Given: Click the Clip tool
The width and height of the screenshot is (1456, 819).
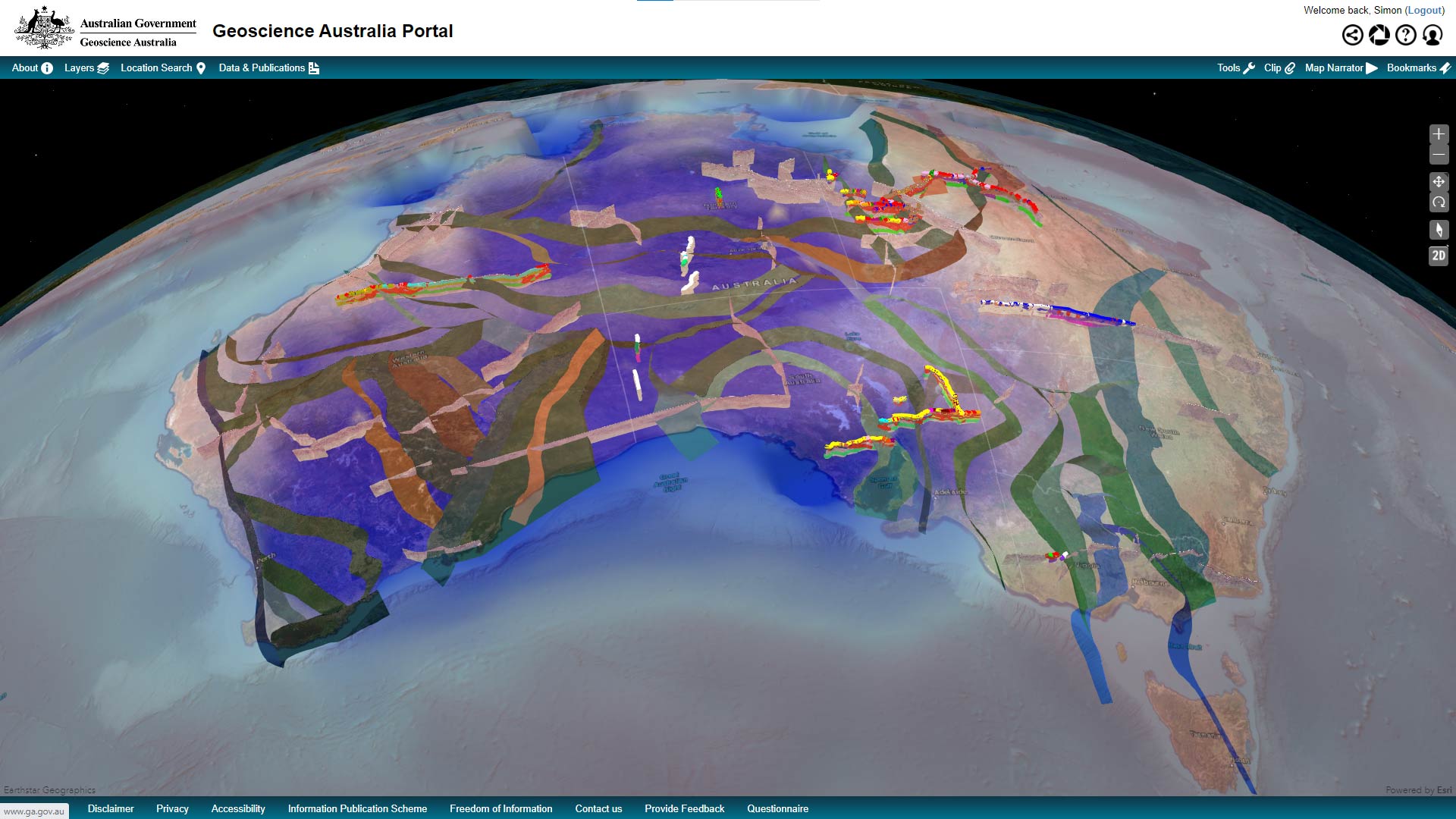Looking at the screenshot, I should point(1279,68).
